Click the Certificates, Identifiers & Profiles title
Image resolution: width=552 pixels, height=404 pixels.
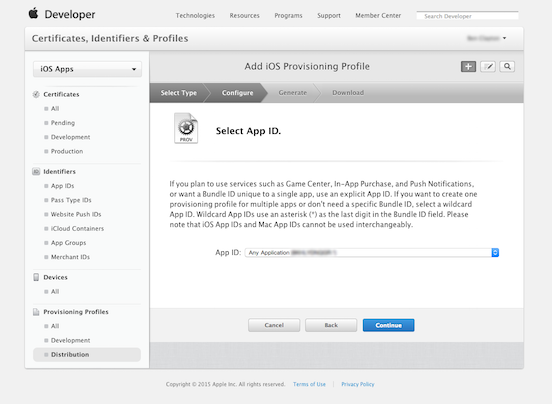(110, 38)
